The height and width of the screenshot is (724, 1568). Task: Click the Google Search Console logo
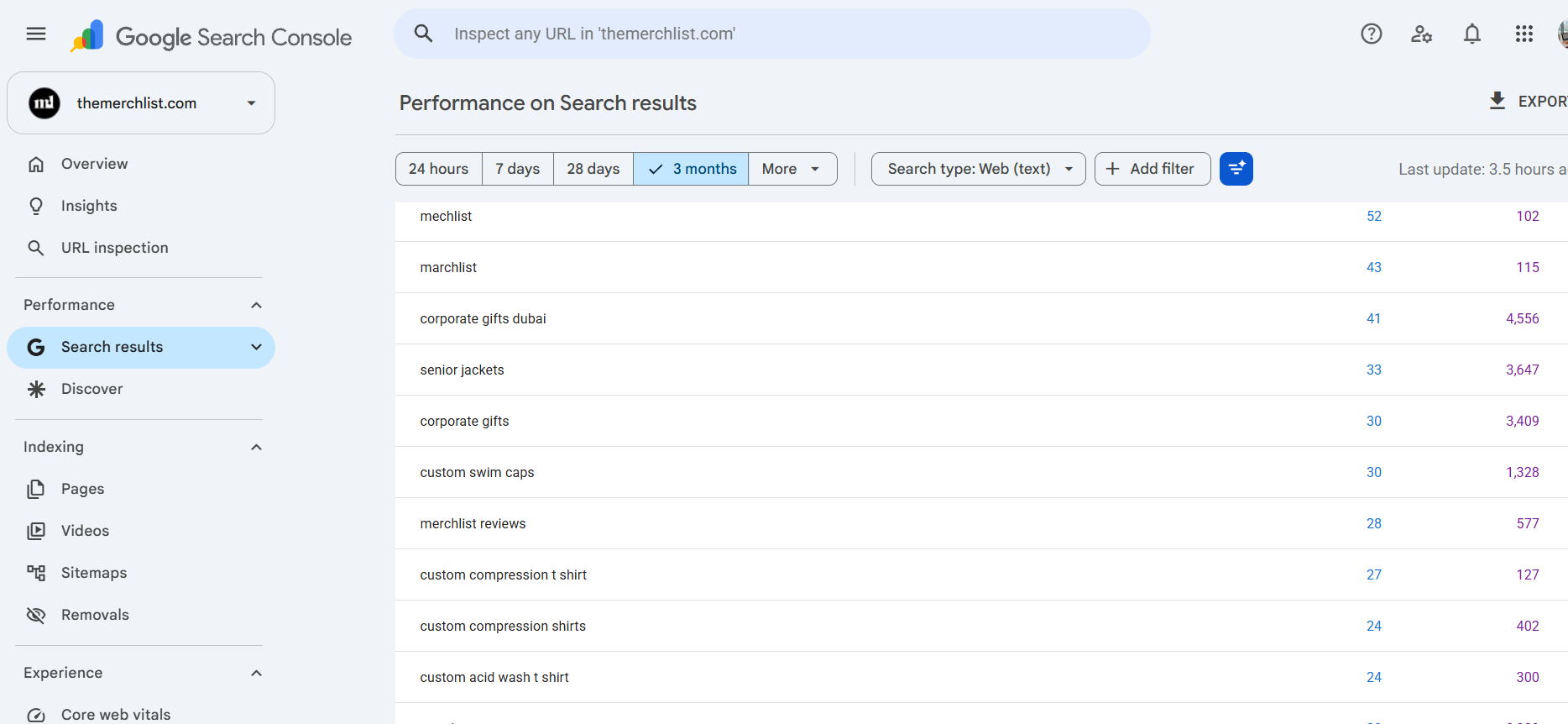[x=212, y=36]
